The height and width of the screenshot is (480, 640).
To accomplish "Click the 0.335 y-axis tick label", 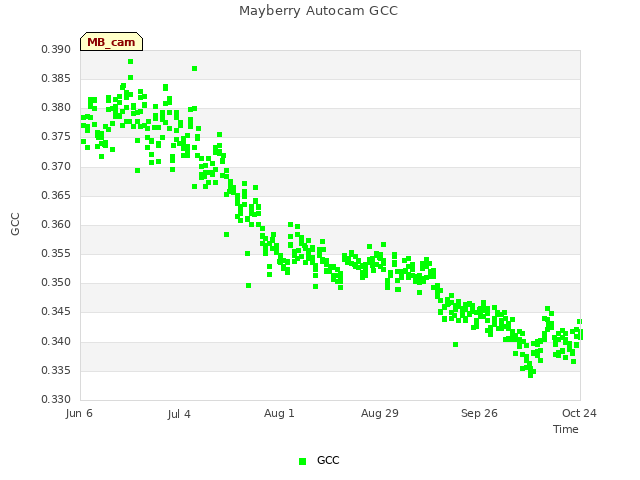I will point(56,371).
